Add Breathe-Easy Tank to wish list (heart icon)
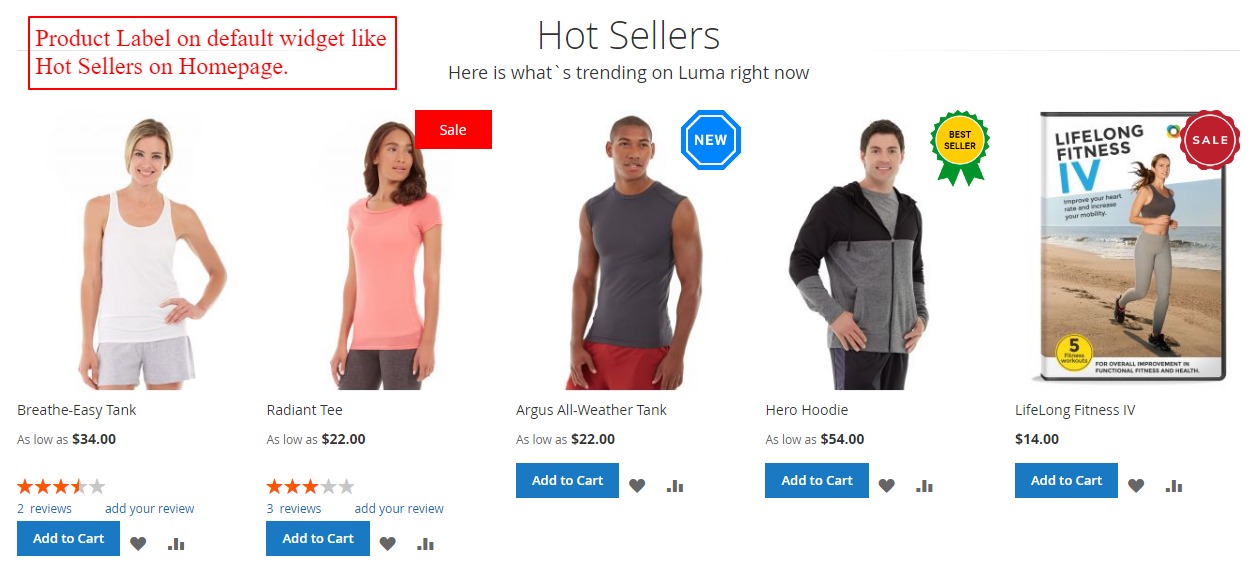Screen dimensions: 1252x575 click(x=138, y=544)
